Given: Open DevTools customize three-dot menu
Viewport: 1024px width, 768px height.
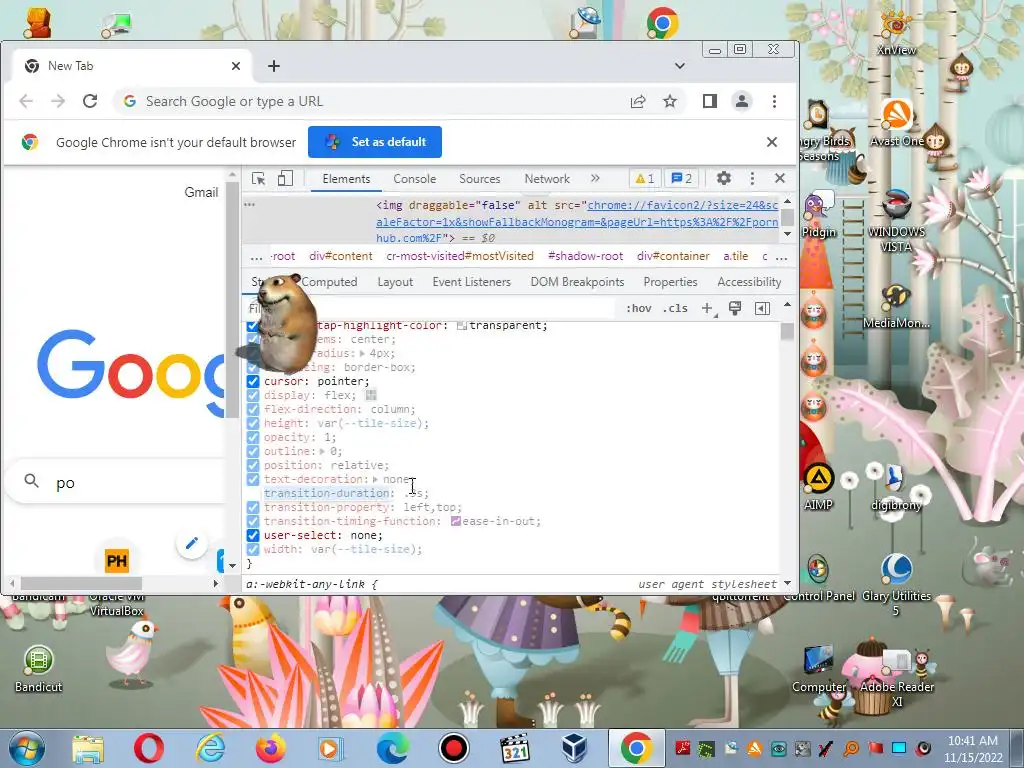Looking at the screenshot, I should 752,178.
